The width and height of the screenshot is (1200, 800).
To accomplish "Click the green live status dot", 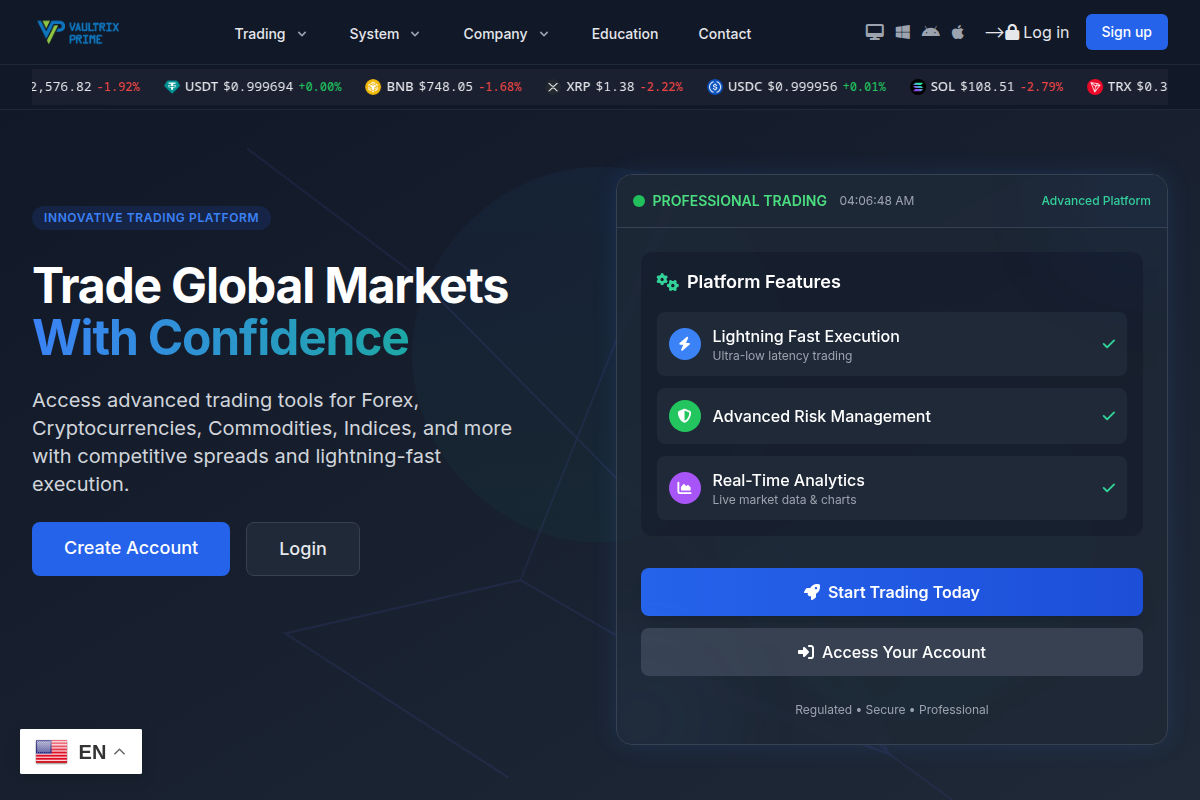I will coord(639,201).
